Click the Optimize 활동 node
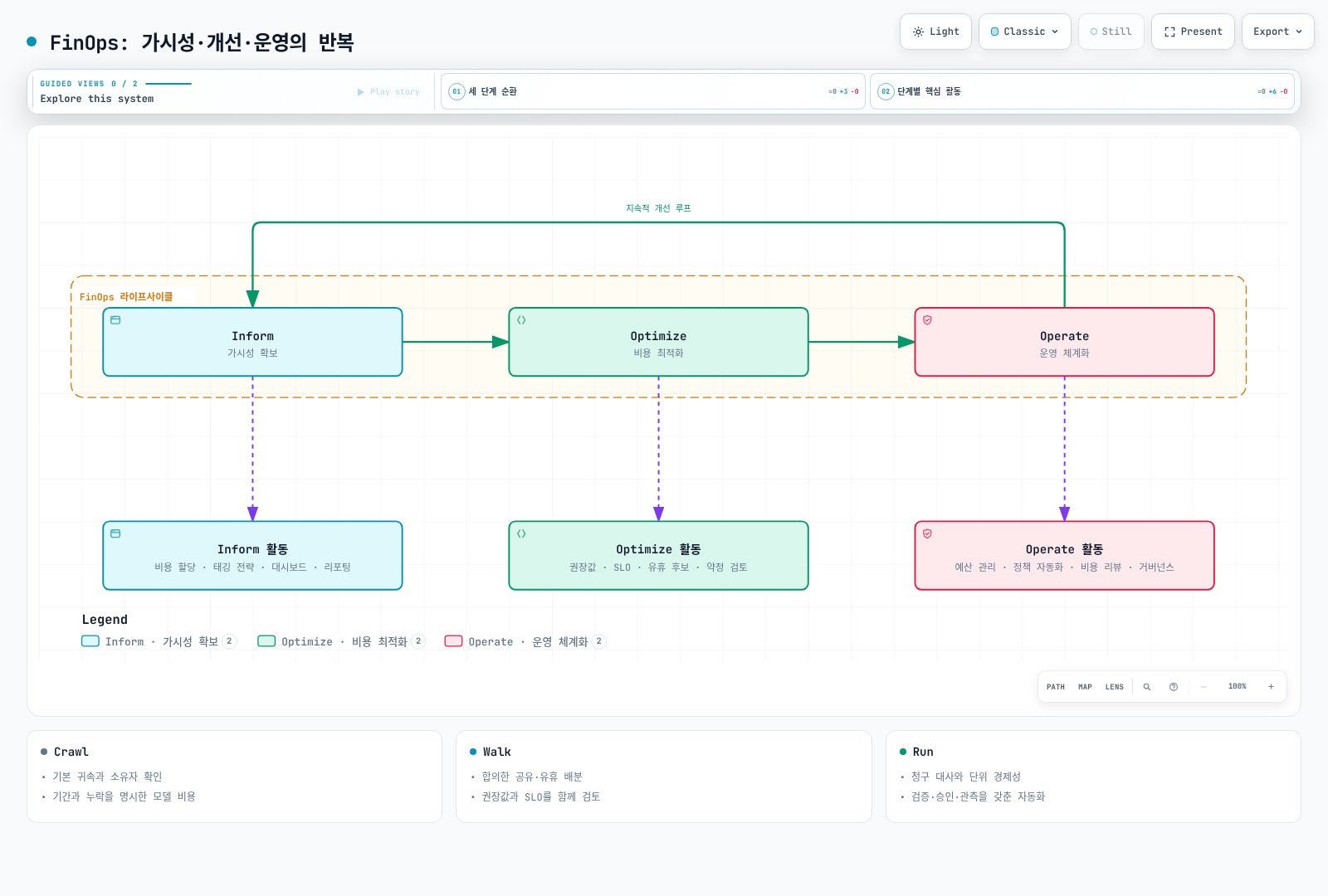Screen dimensions: 1328x896 pos(658,556)
